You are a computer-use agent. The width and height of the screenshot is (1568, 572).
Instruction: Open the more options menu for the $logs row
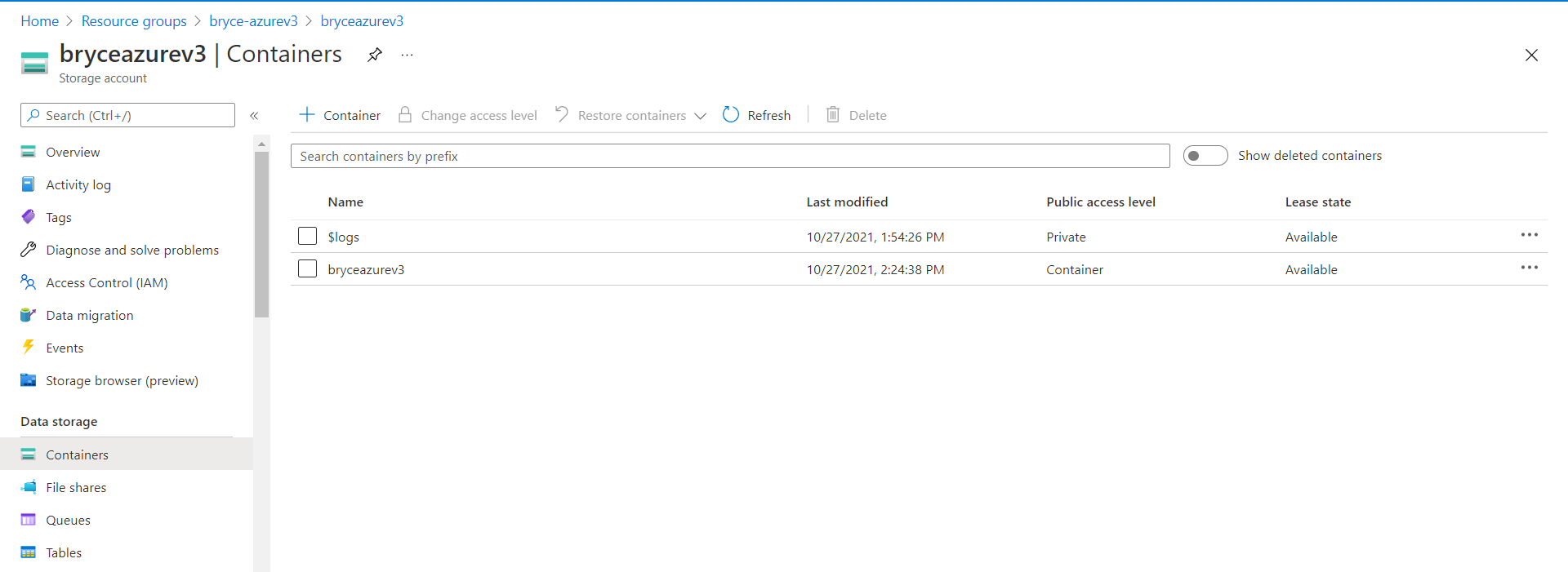1530,235
